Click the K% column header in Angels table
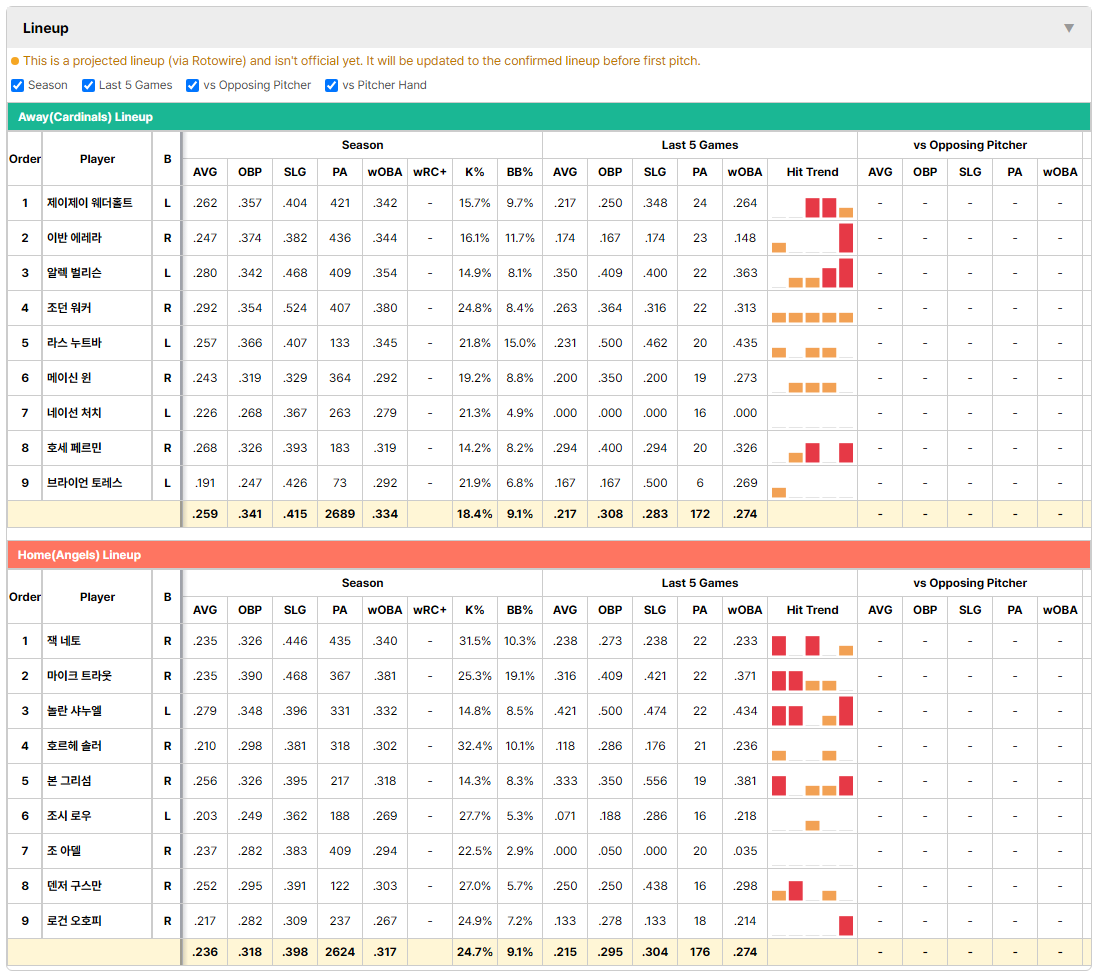Screen dimensions: 1098x977 (x=475, y=610)
